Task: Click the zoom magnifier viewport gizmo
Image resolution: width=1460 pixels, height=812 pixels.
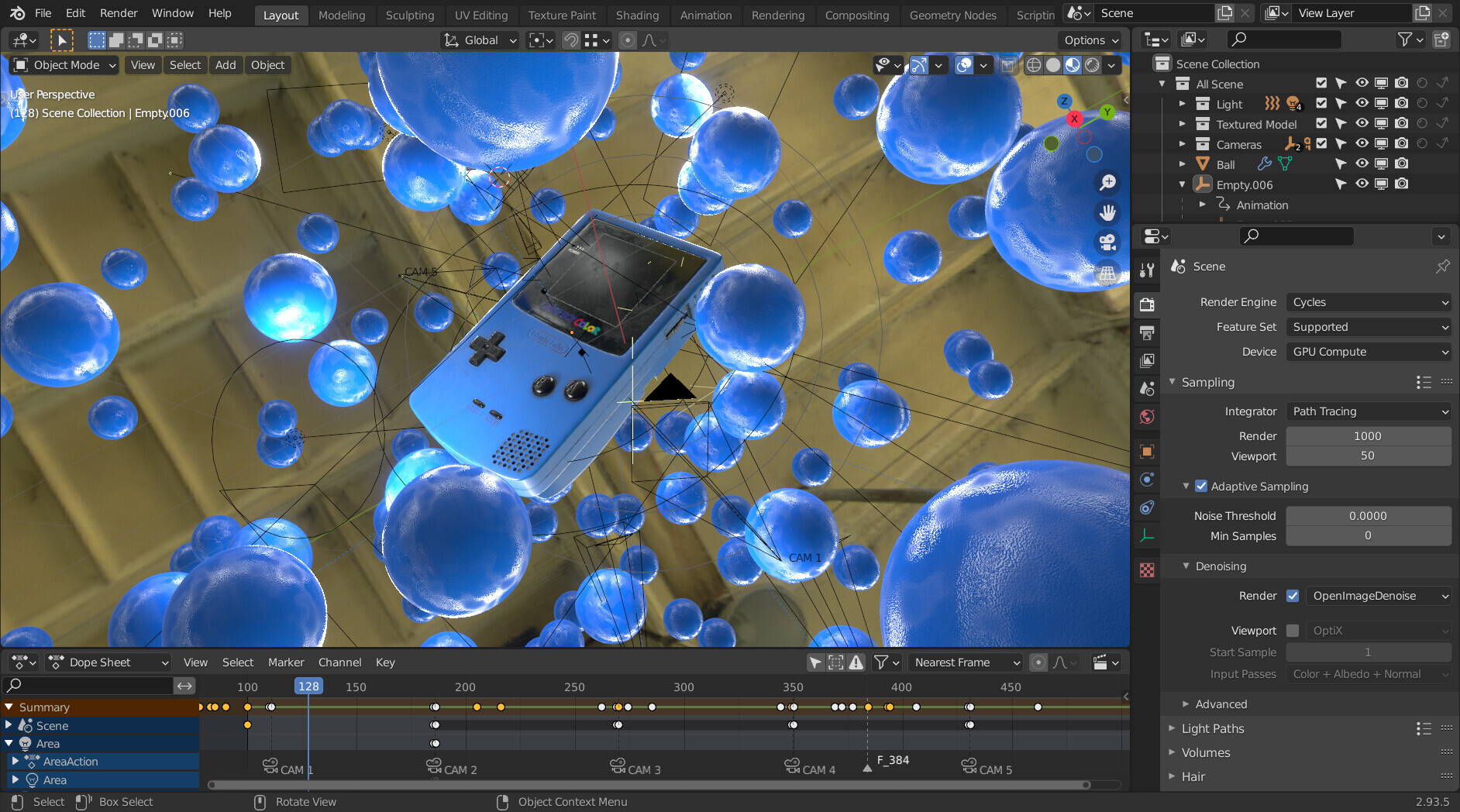Action: 1107,183
